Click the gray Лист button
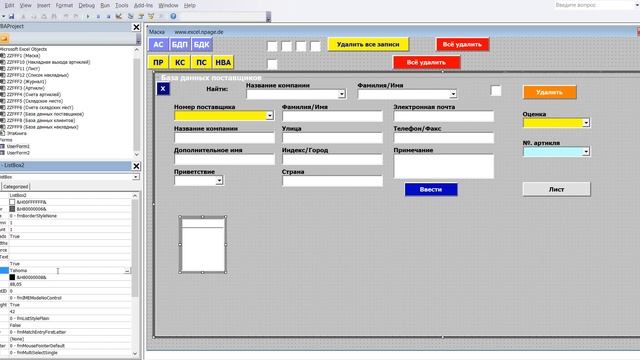Image resolution: width=640 pixels, height=360 pixels. [556, 189]
